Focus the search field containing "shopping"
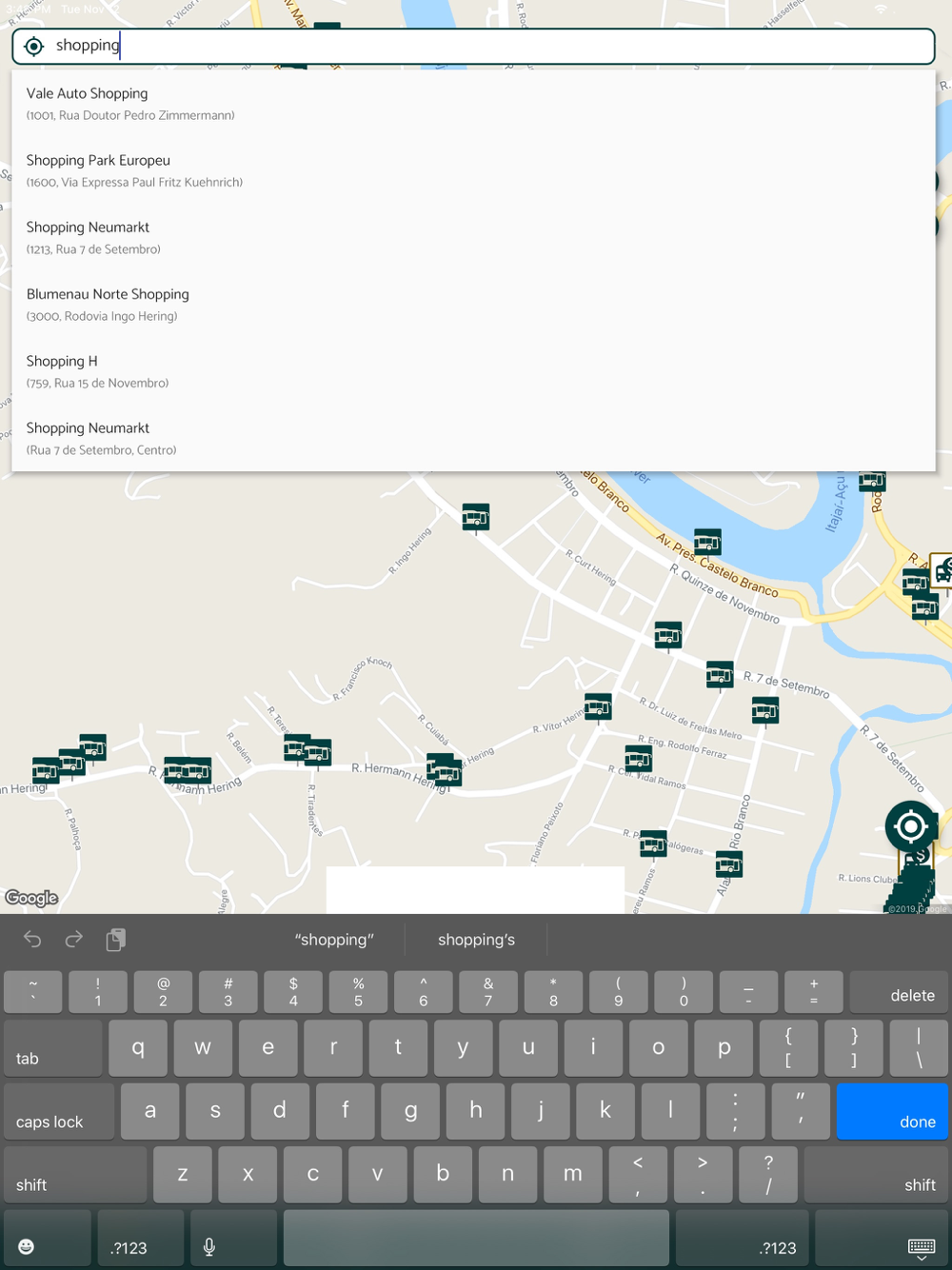 pos(473,46)
